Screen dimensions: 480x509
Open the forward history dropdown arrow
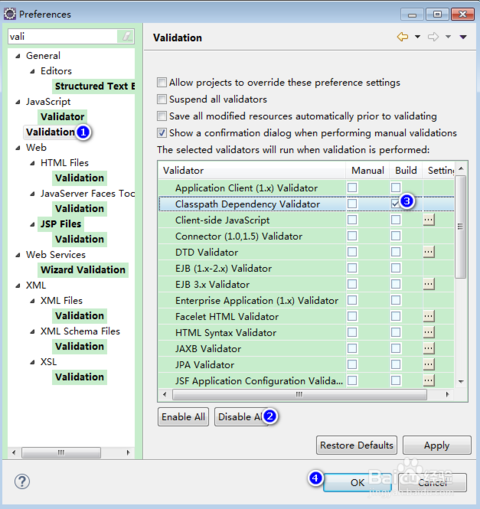[x=448, y=37]
